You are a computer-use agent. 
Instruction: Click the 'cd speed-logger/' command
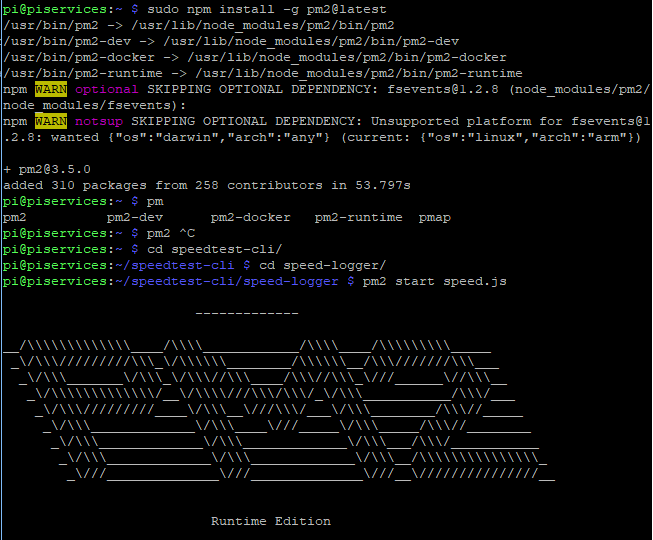click(323, 265)
